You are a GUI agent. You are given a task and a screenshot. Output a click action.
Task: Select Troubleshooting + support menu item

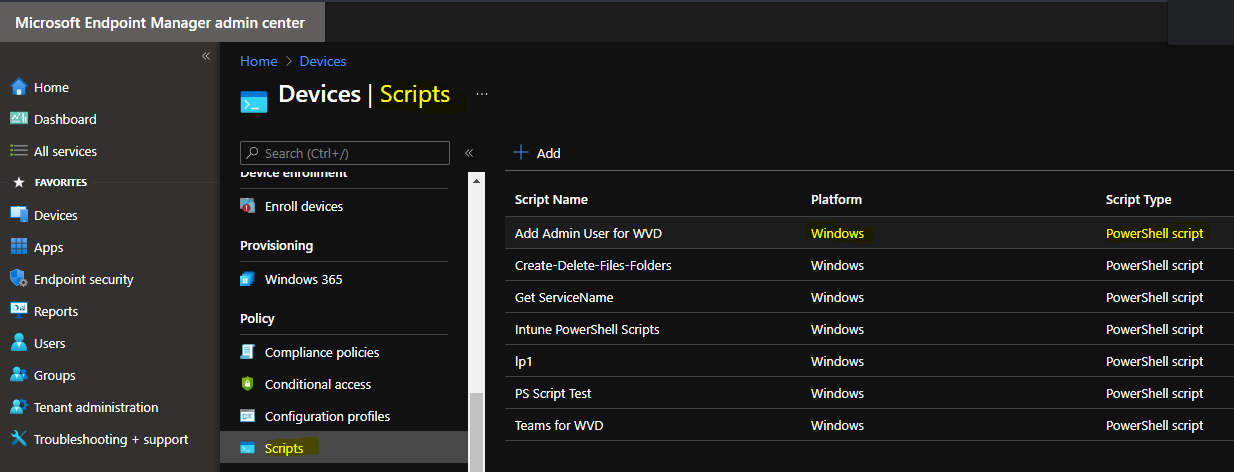tap(111, 439)
